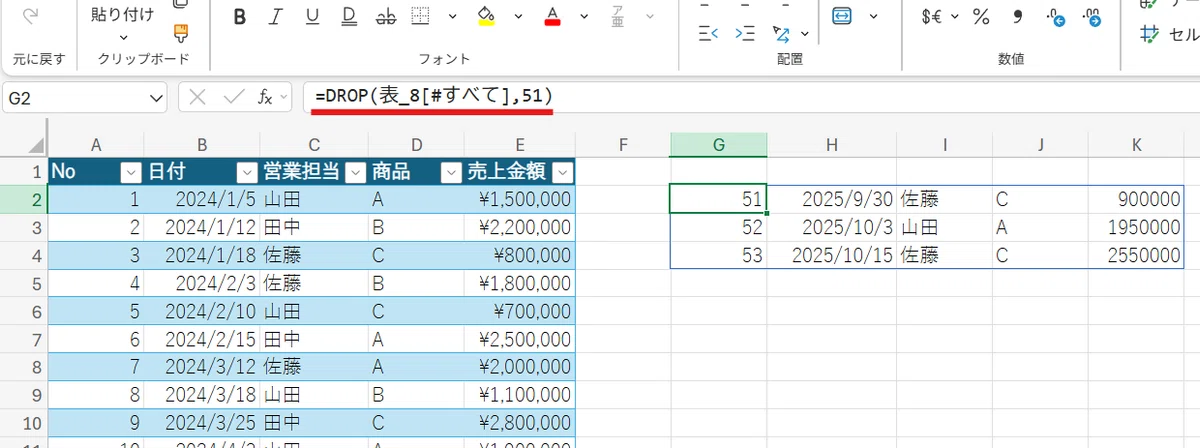1200x448 pixels.
Task: Click the cell borders icon
Action: (422, 17)
